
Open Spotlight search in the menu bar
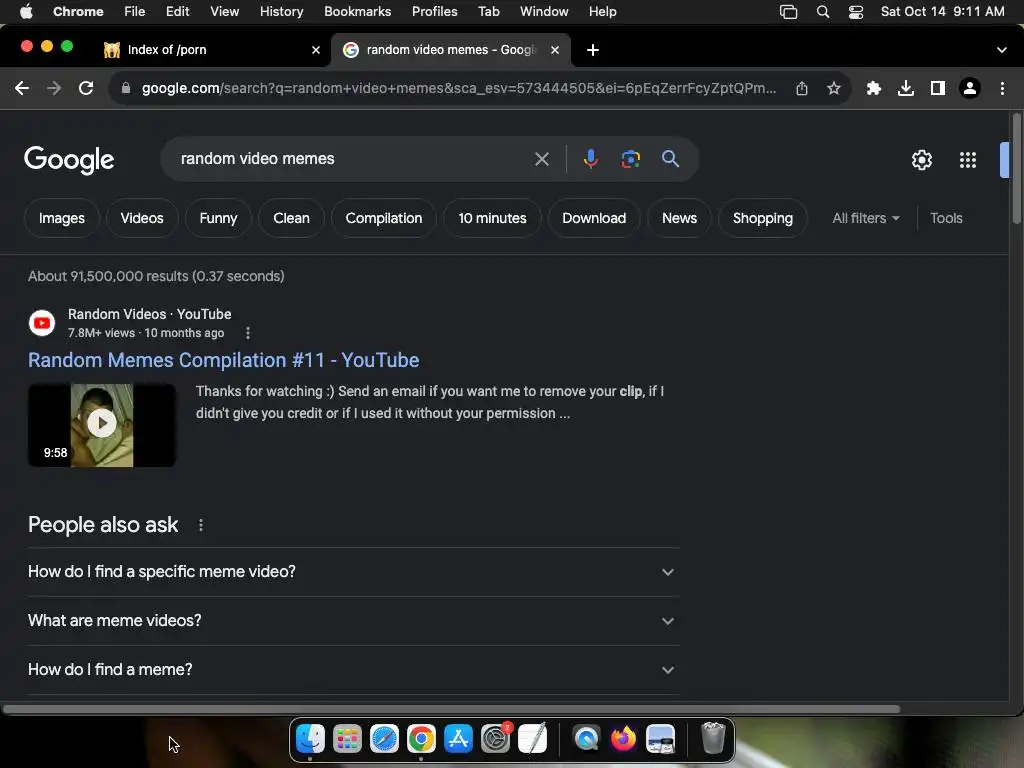pyautogui.click(x=823, y=12)
